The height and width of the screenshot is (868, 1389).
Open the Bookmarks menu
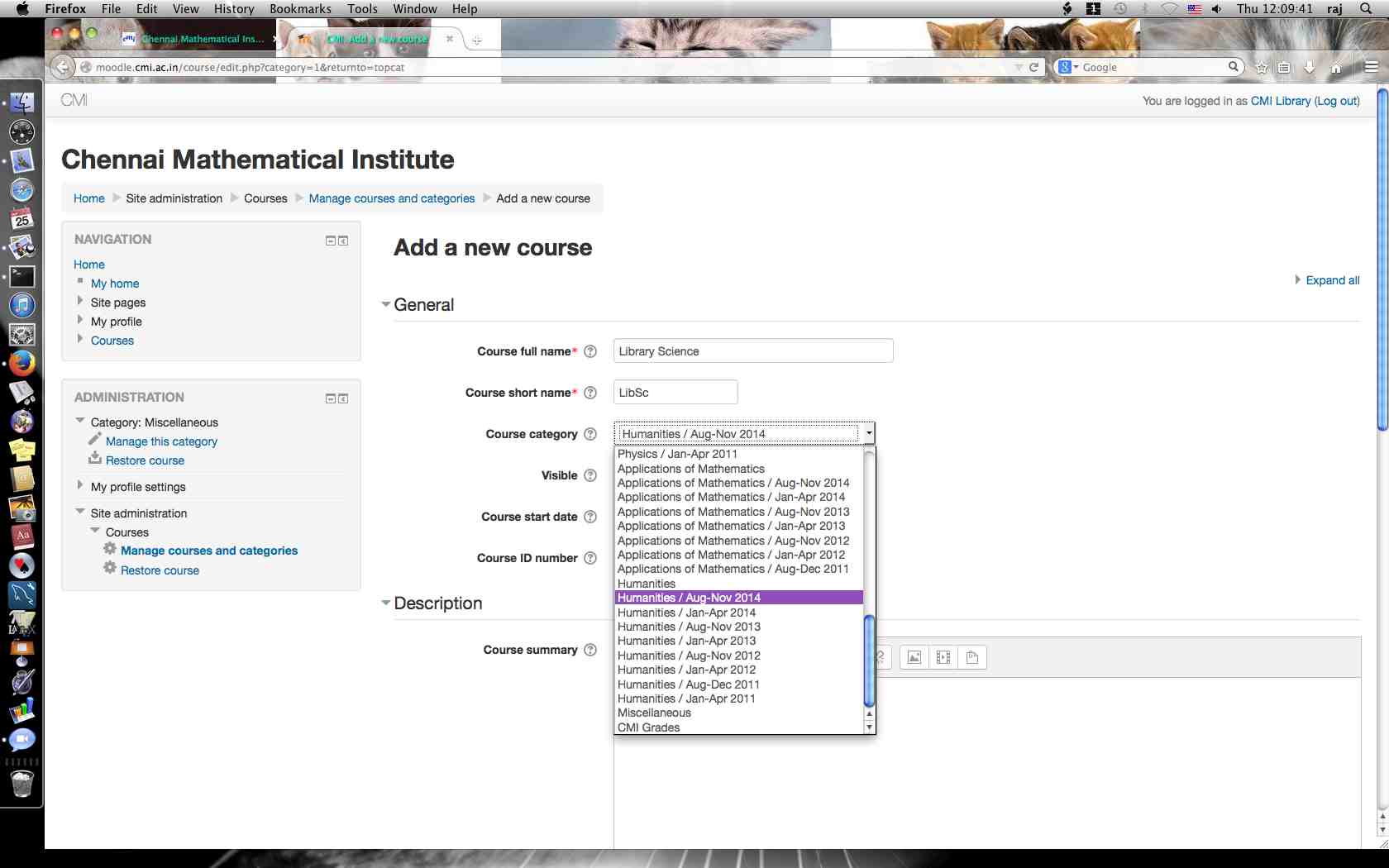click(300, 8)
